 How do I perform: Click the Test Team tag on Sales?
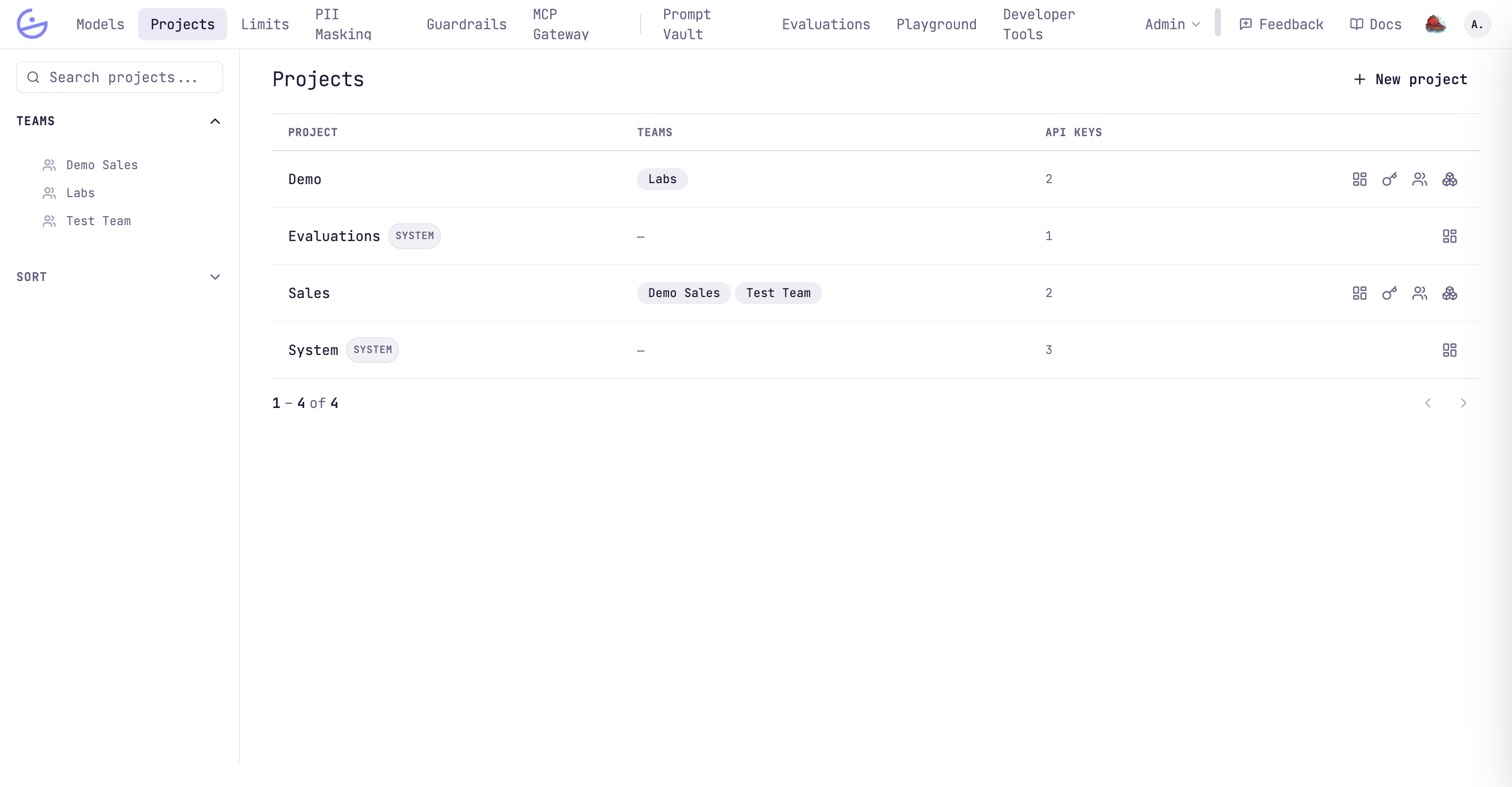[x=778, y=294]
